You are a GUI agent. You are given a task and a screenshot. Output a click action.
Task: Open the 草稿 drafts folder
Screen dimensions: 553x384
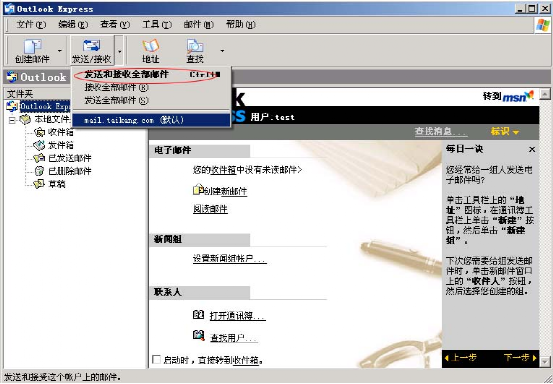[56, 184]
